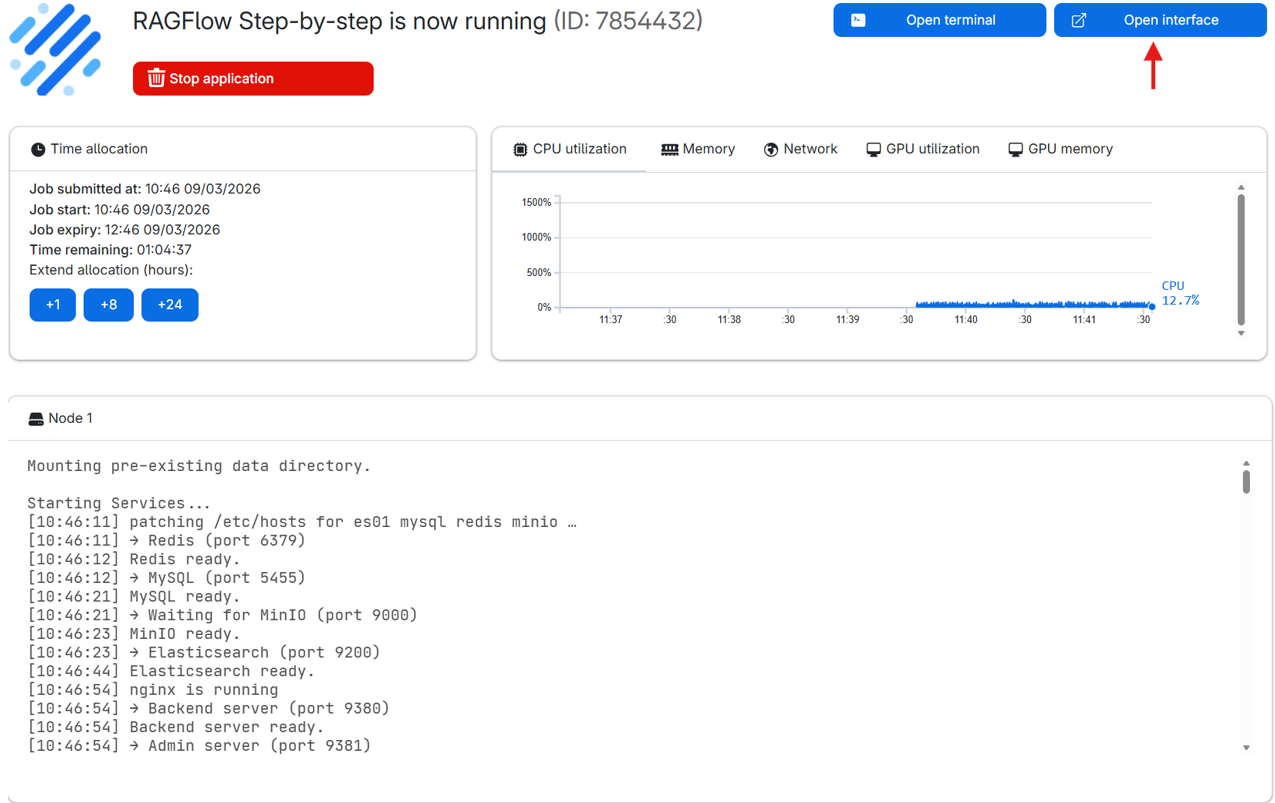The image size is (1275, 803).
Task: Click the chip icon beside CPU utilization
Action: [520, 149]
